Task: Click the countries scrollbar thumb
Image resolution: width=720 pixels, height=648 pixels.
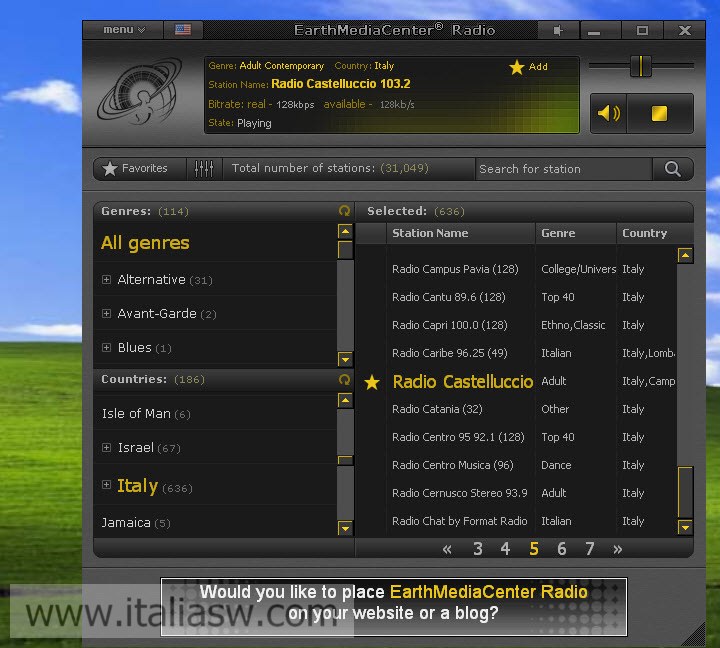Action: click(x=345, y=460)
